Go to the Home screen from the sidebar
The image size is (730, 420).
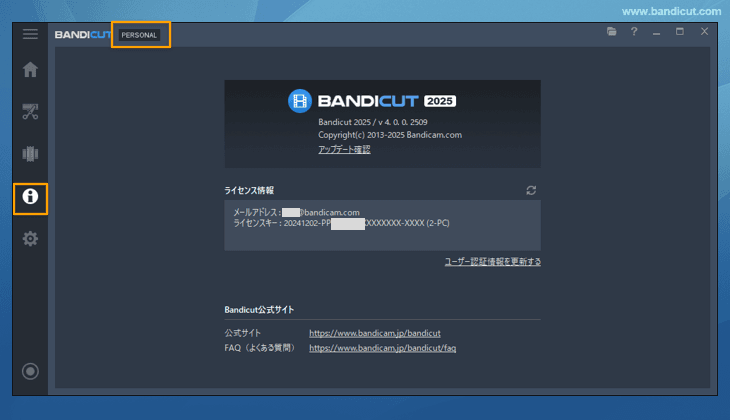(30, 70)
